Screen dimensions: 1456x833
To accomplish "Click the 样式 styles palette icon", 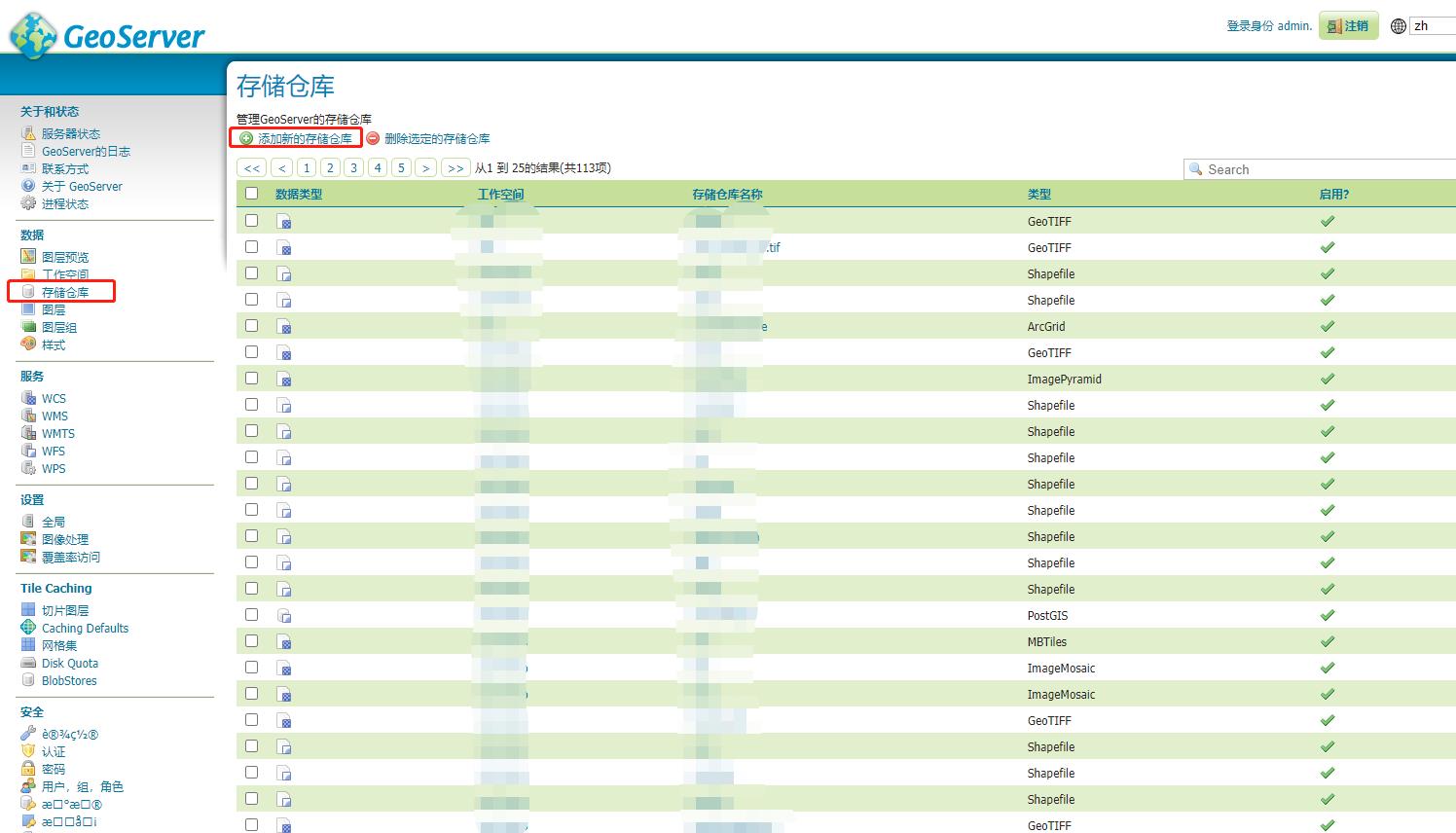I will point(28,344).
